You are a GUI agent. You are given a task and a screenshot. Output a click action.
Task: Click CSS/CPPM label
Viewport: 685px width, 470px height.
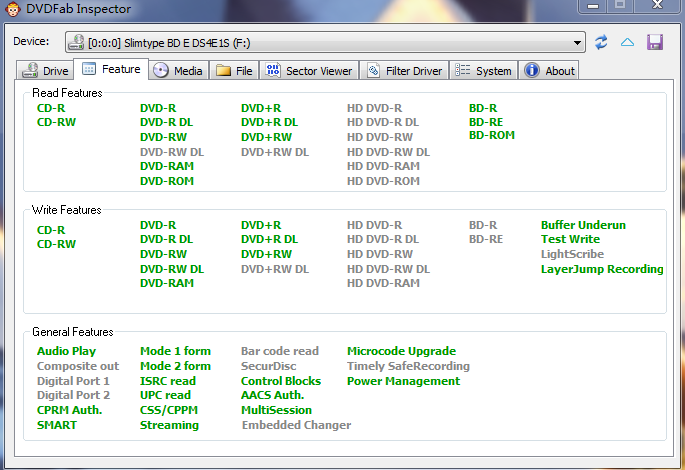(169, 410)
